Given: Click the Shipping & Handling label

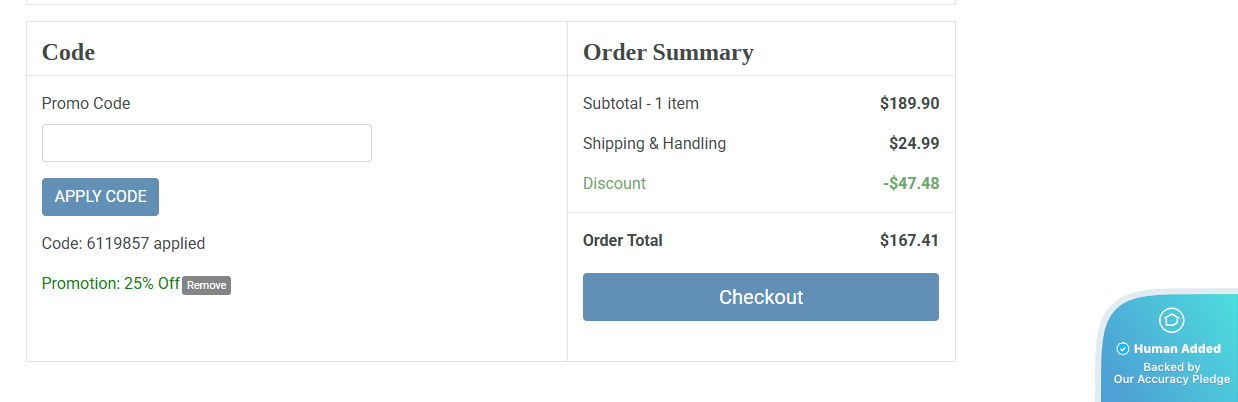Looking at the screenshot, I should point(654,143).
